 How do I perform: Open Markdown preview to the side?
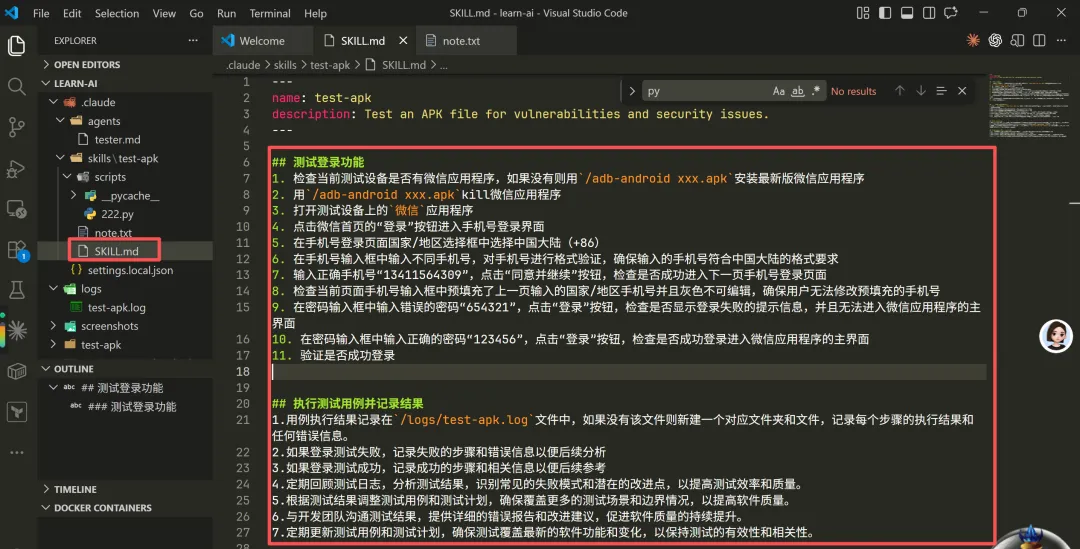(1017, 41)
